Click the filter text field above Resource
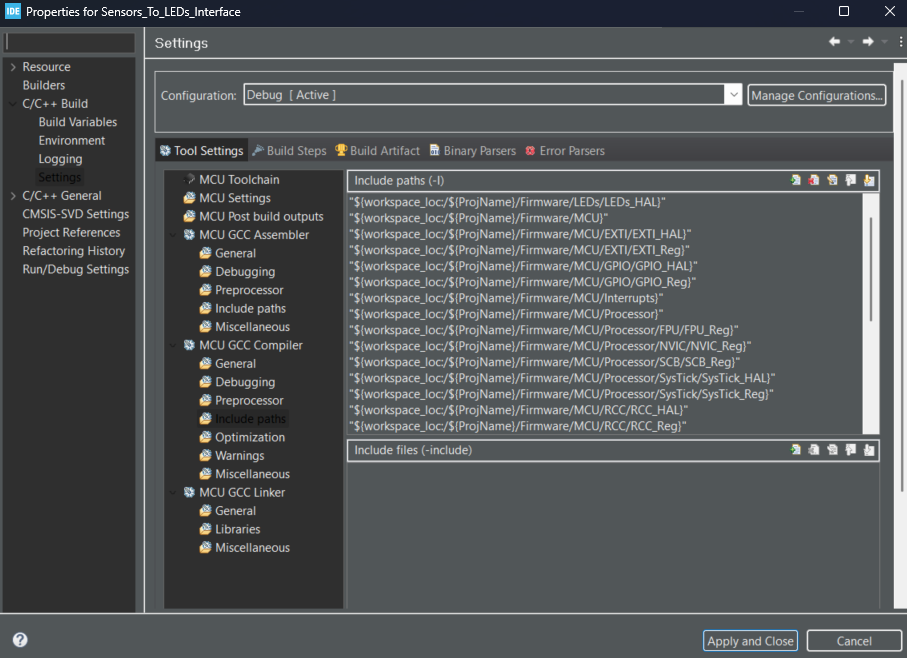The height and width of the screenshot is (658, 907). pos(70,42)
